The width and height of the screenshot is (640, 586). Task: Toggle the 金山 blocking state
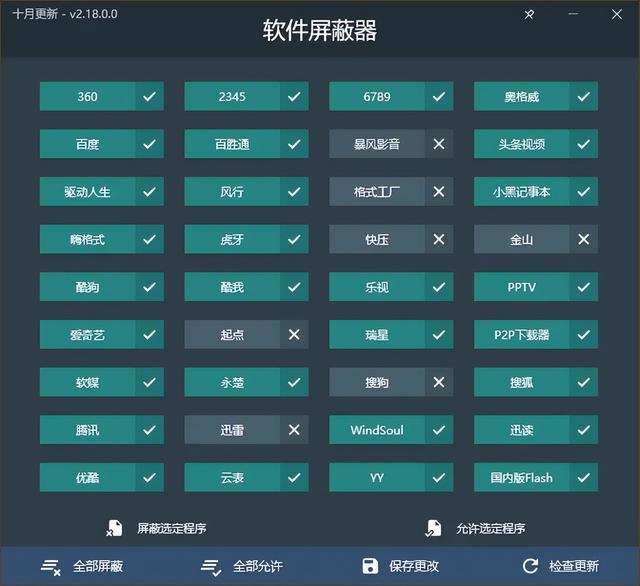click(x=584, y=239)
